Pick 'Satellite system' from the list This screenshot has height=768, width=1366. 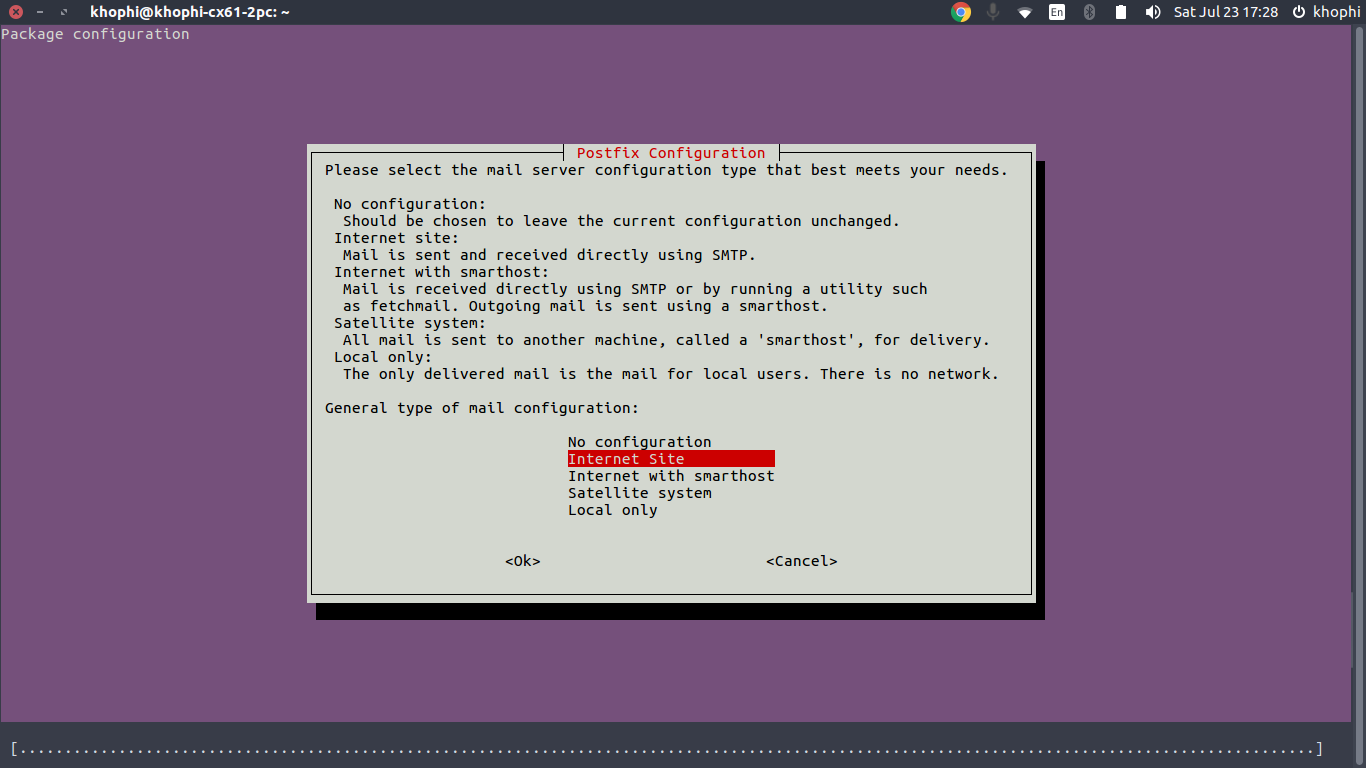pos(639,493)
